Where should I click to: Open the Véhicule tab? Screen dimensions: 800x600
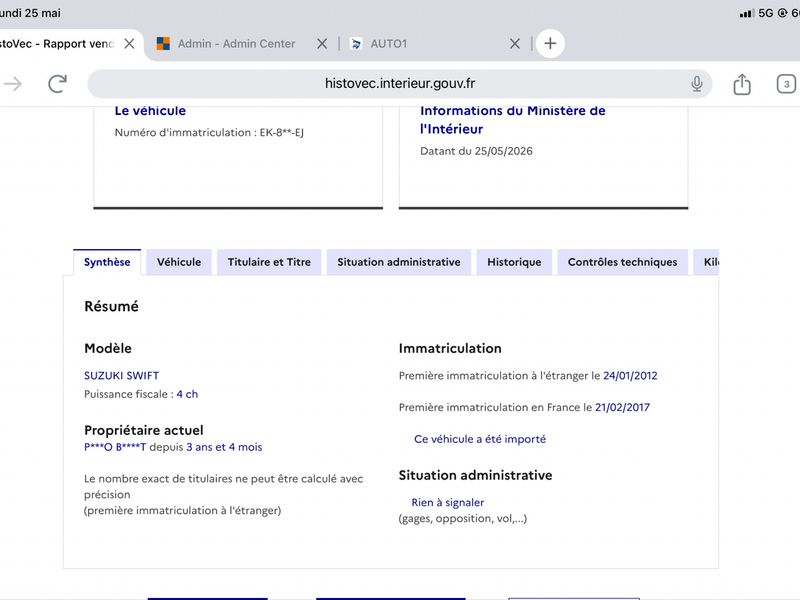[179, 262]
